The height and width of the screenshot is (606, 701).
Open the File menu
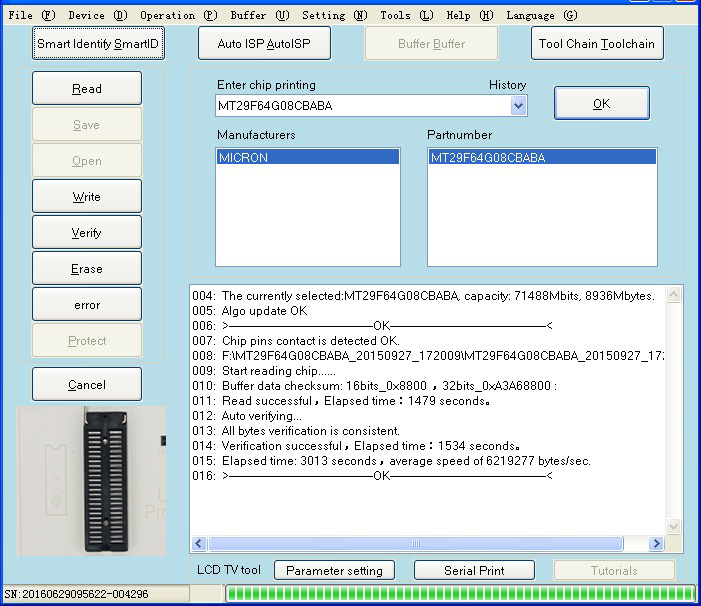point(32,15)
